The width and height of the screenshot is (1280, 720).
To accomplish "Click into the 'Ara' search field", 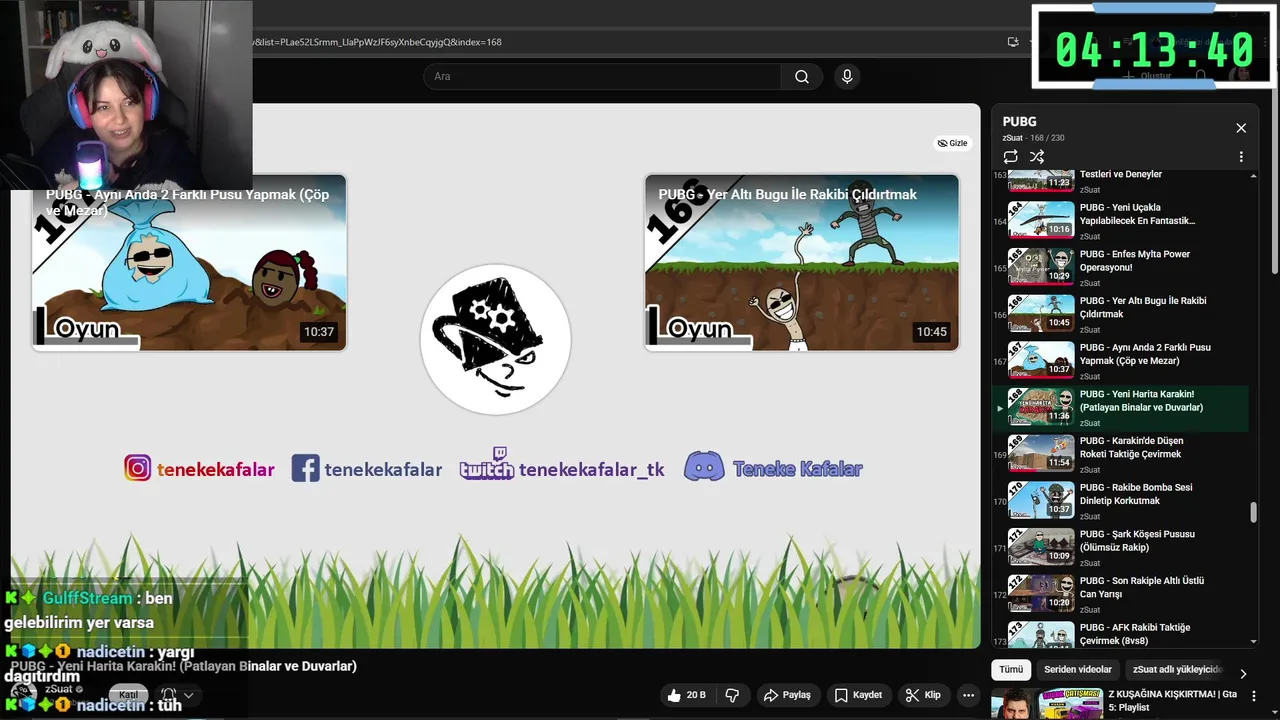I will (x=602, y=77).
